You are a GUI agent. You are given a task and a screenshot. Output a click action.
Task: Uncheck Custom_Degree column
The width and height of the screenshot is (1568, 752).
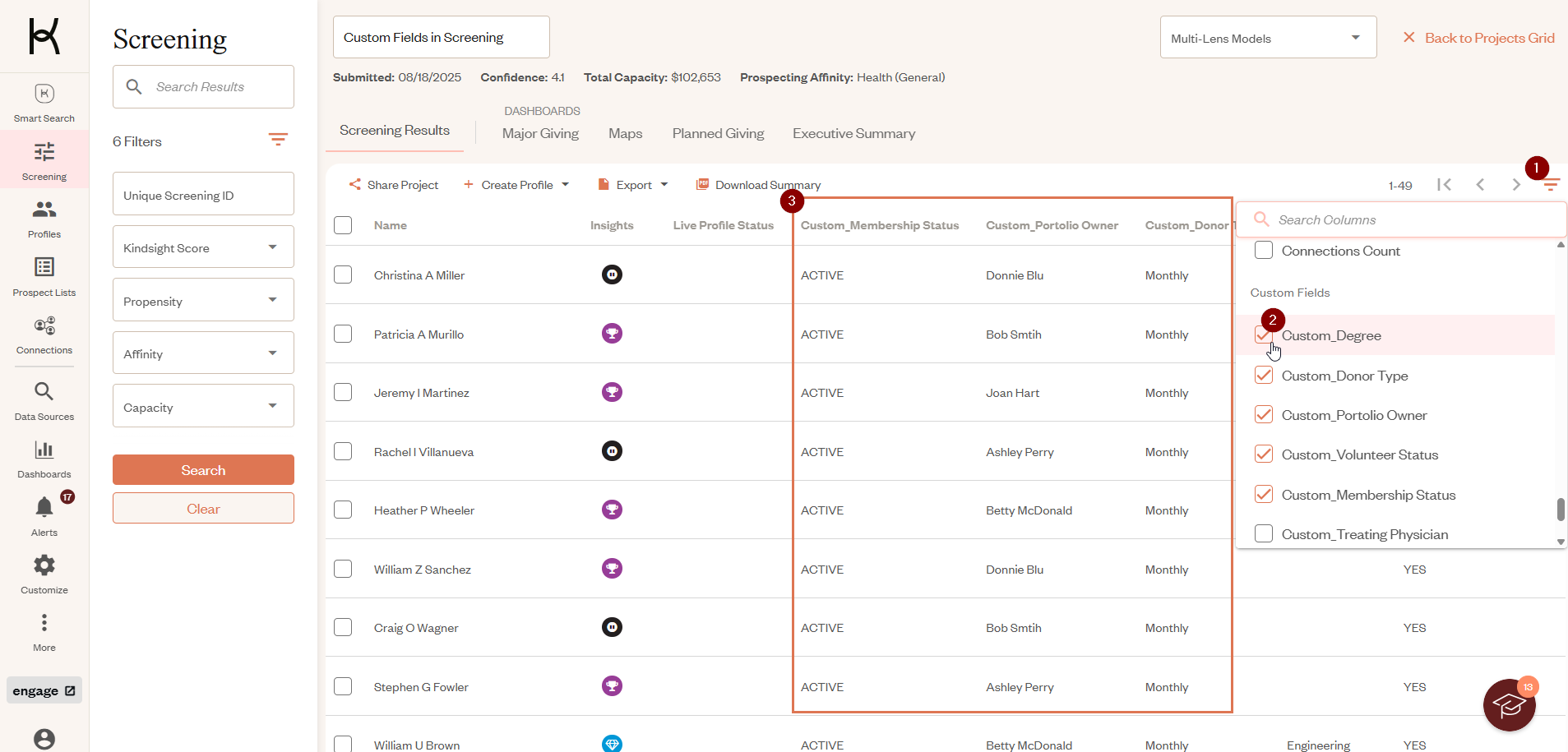tap(1264, 335)
